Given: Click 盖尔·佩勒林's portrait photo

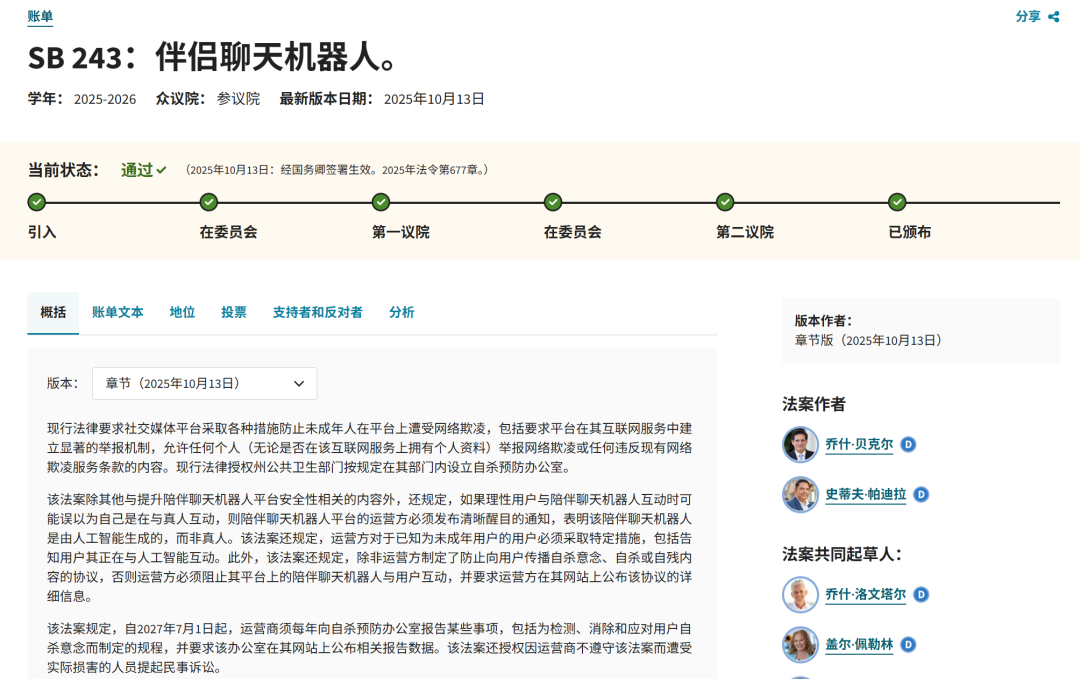Looking at the screenshot, I should coord(800,645).
